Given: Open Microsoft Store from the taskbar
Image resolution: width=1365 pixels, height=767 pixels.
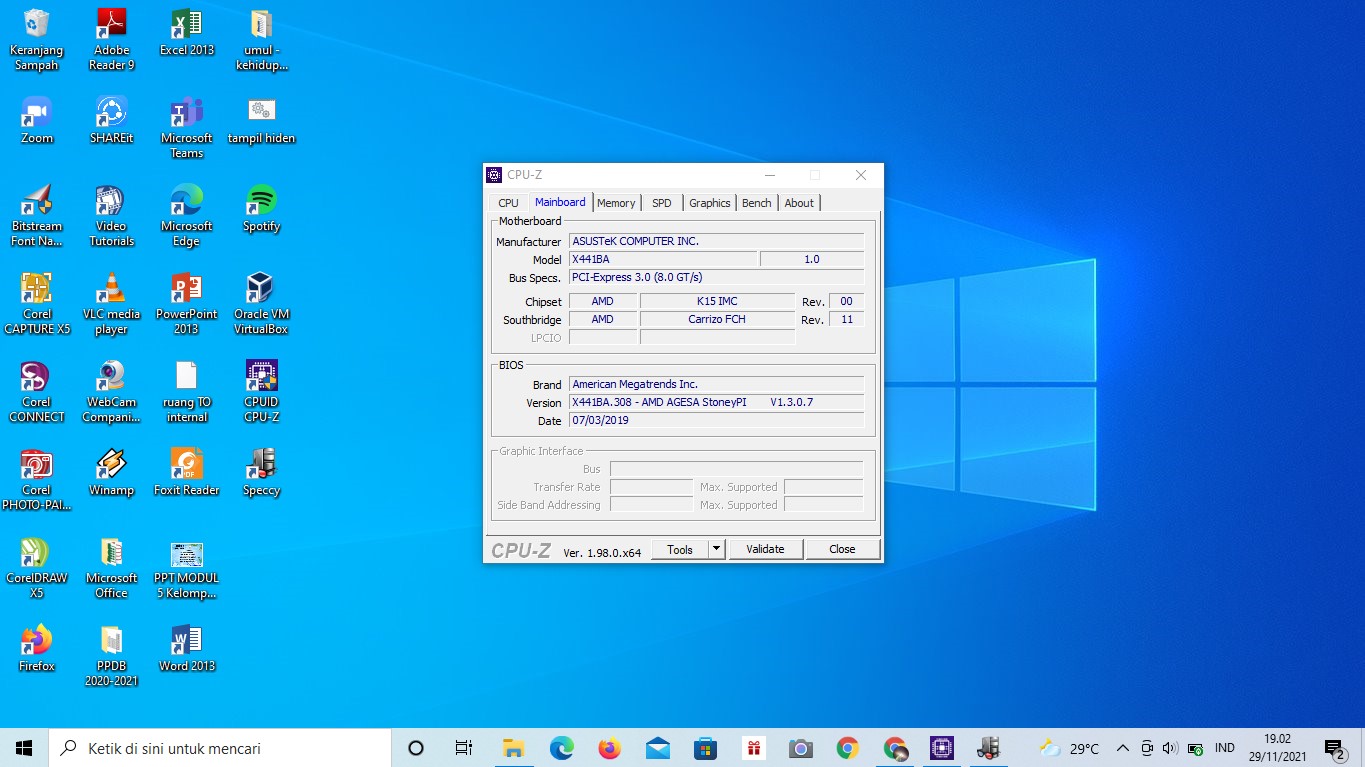Looking at the screenshot, I should point(706,748).
